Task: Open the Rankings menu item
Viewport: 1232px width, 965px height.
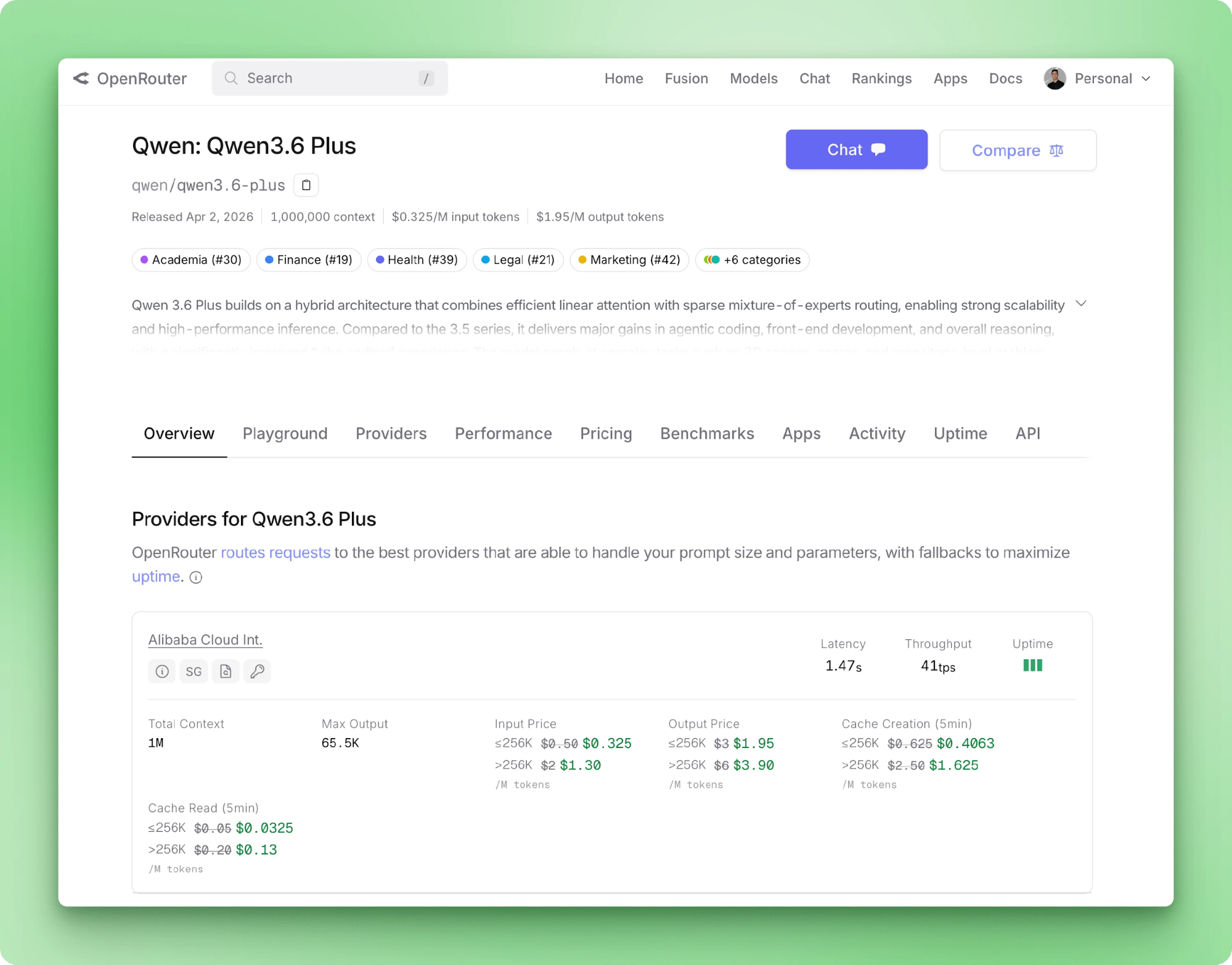Action: click(x=881, y=78)
